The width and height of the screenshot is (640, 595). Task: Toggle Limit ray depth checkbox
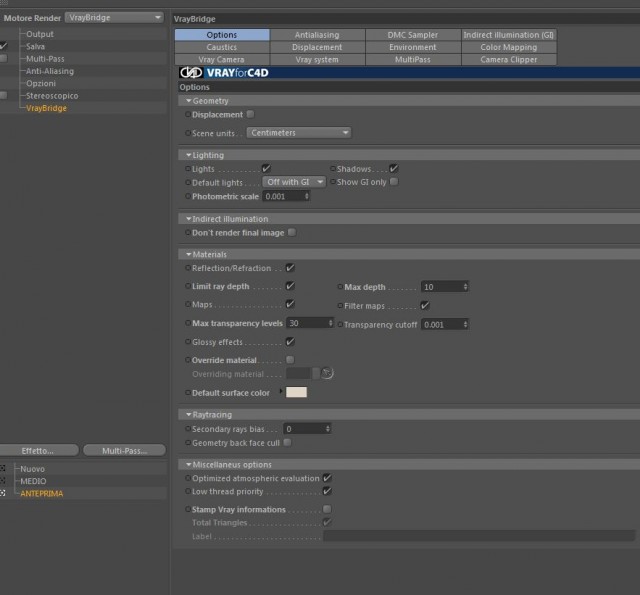[290, 286]
